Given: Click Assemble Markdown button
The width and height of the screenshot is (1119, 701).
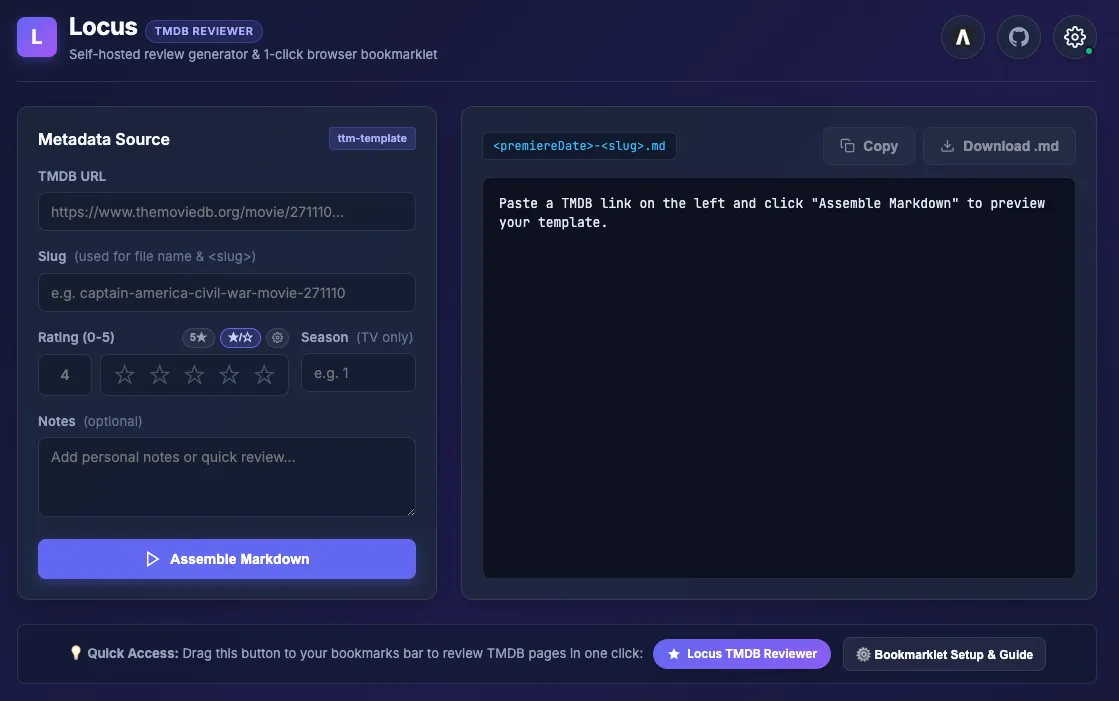Looking at the screenshot, I should pos(227,559).
